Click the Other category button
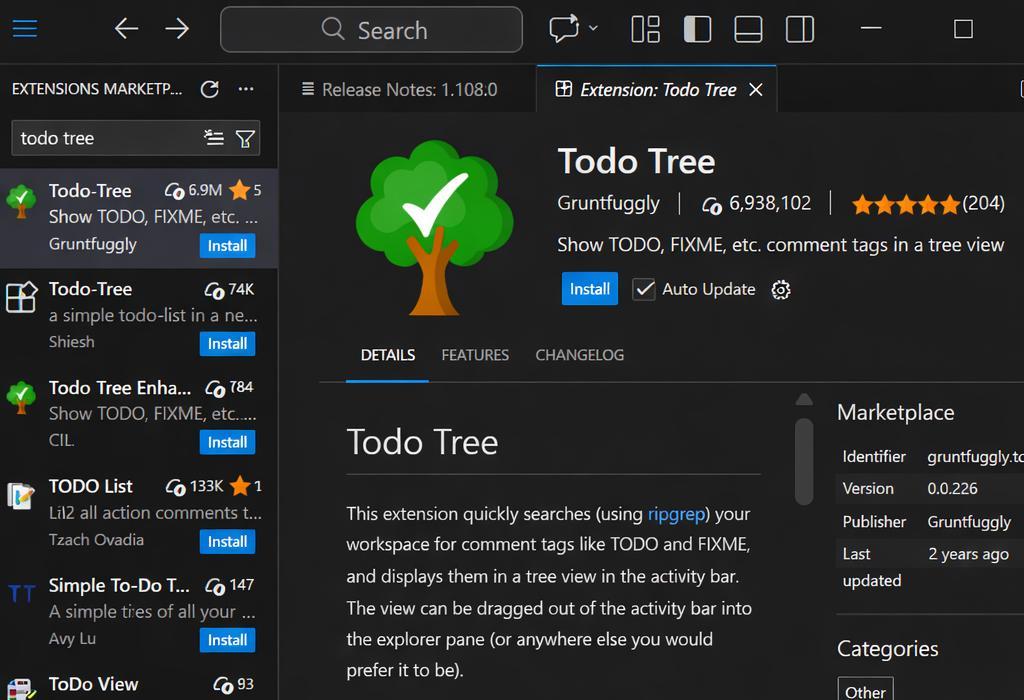The height and width of the screenshot is (700, 1024). tap(864, 689)
